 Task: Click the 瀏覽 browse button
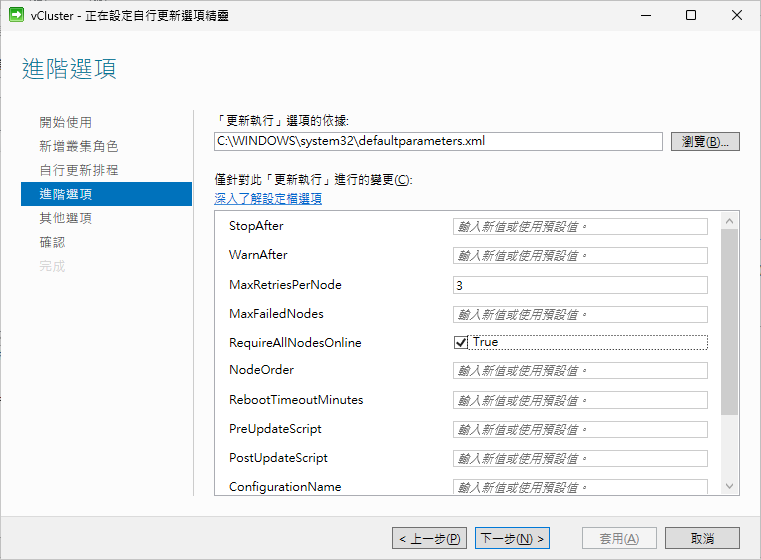[x=704, y=142]
